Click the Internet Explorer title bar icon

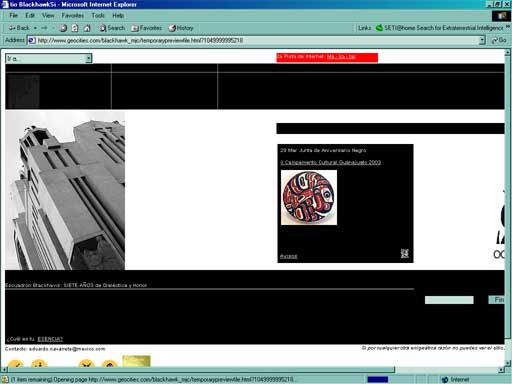[x=5, y=4]
